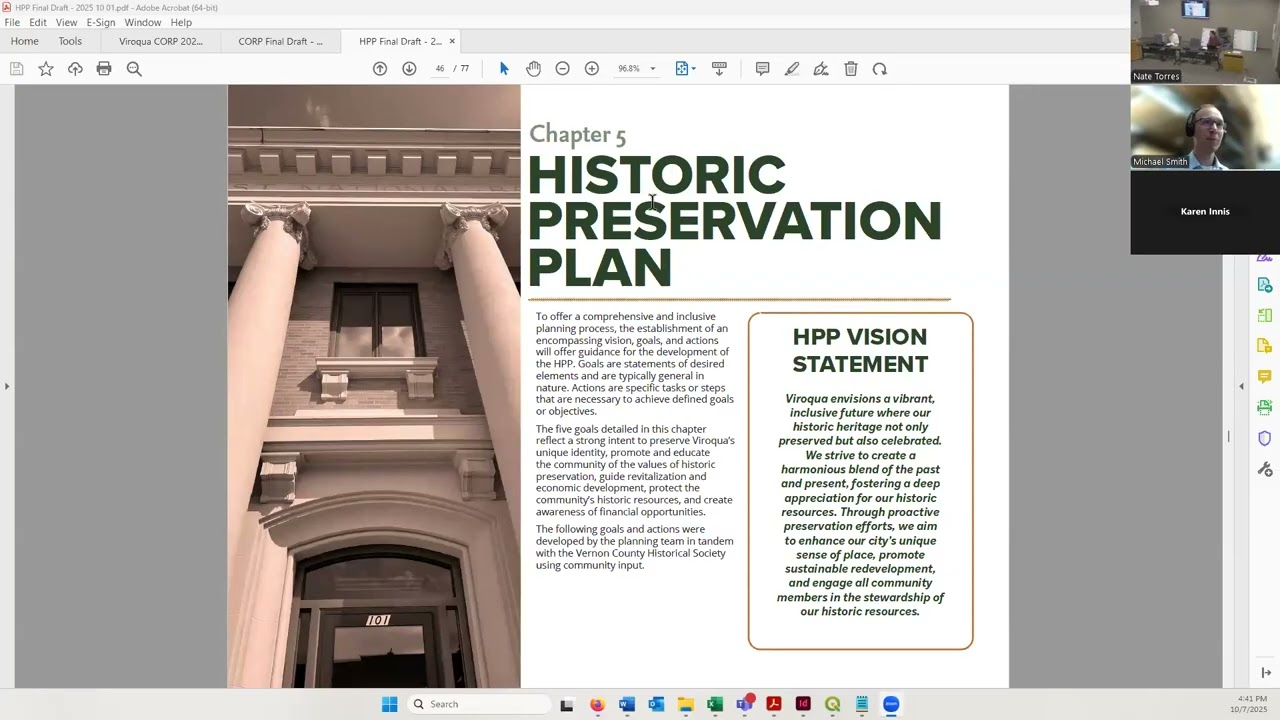This screenshot has width=1280, height=720.
Task: Open the Scan & OCR tool in the right pane
Action: (1265, 407)
